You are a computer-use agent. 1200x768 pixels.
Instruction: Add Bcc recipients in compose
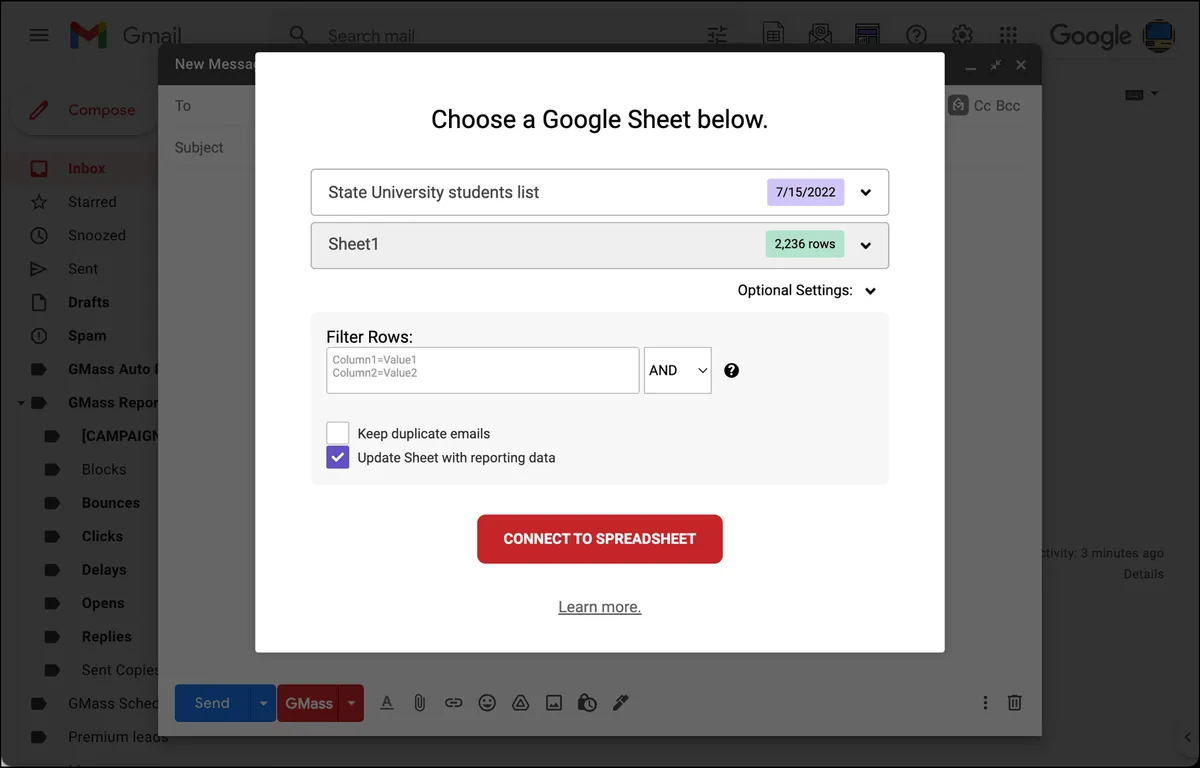(1008, 105)
